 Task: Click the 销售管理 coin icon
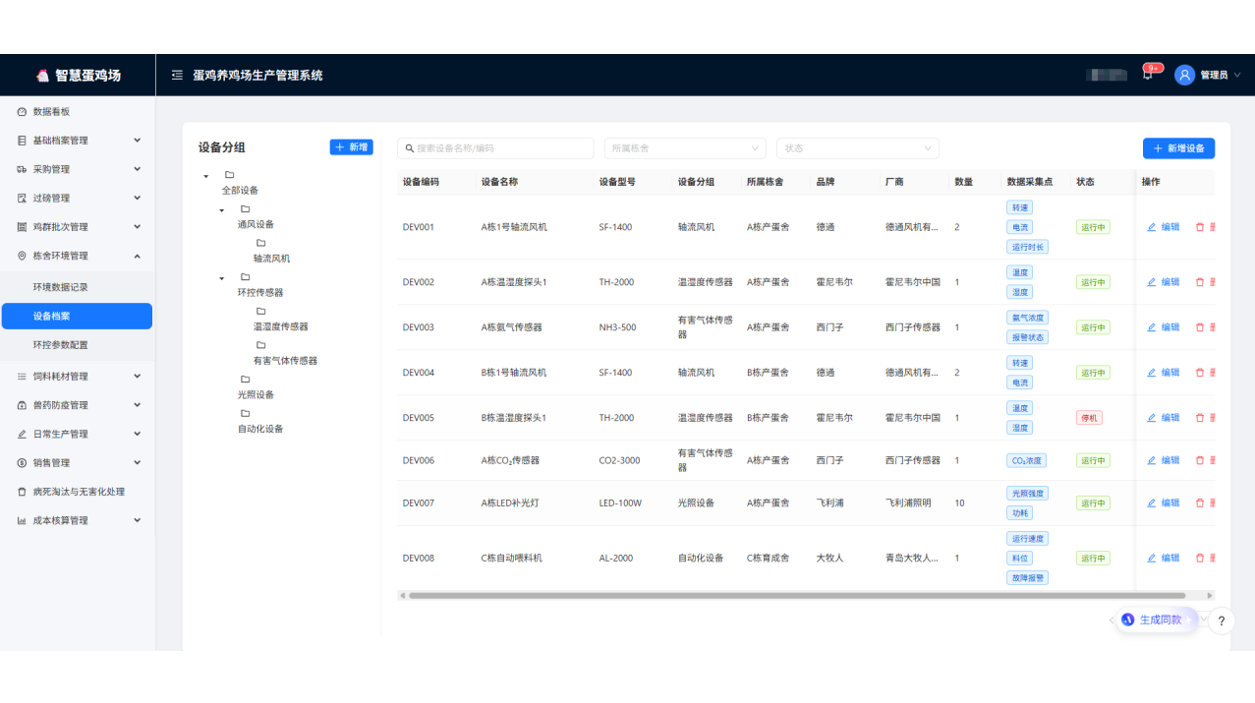click(x=22, y=463)
